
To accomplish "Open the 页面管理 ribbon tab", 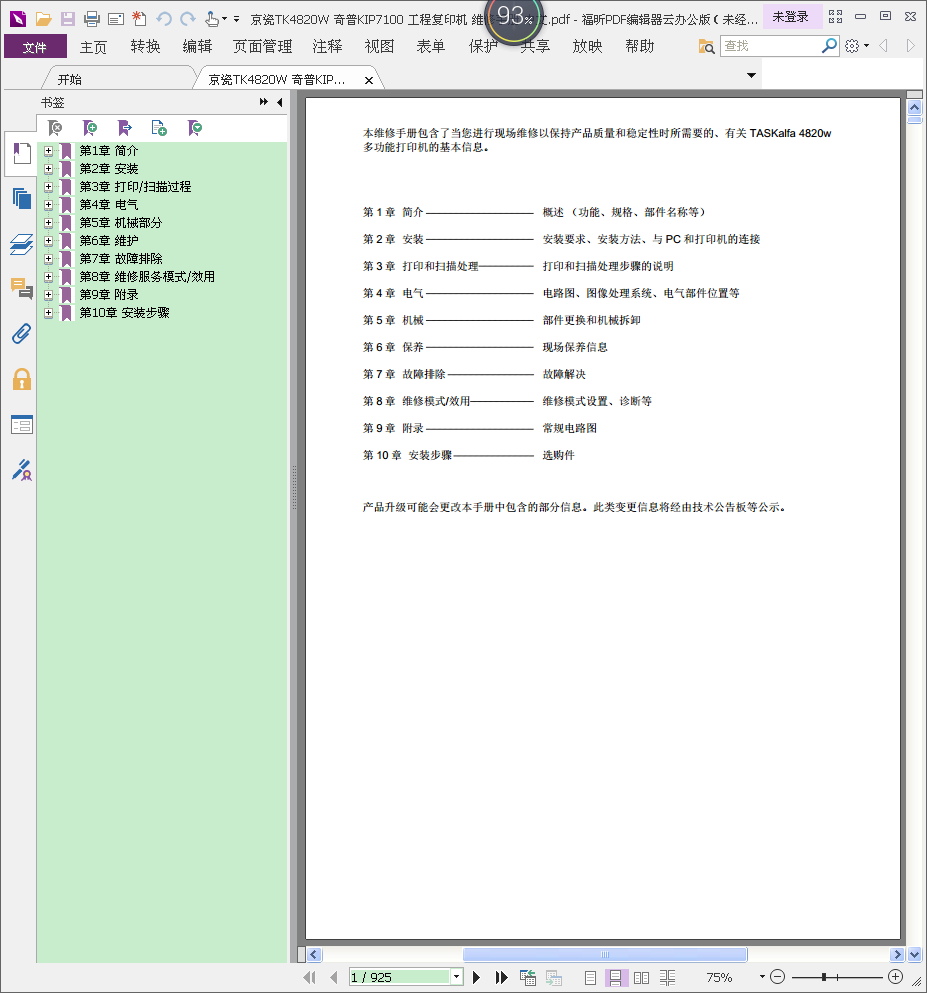I will coord(262,46).
